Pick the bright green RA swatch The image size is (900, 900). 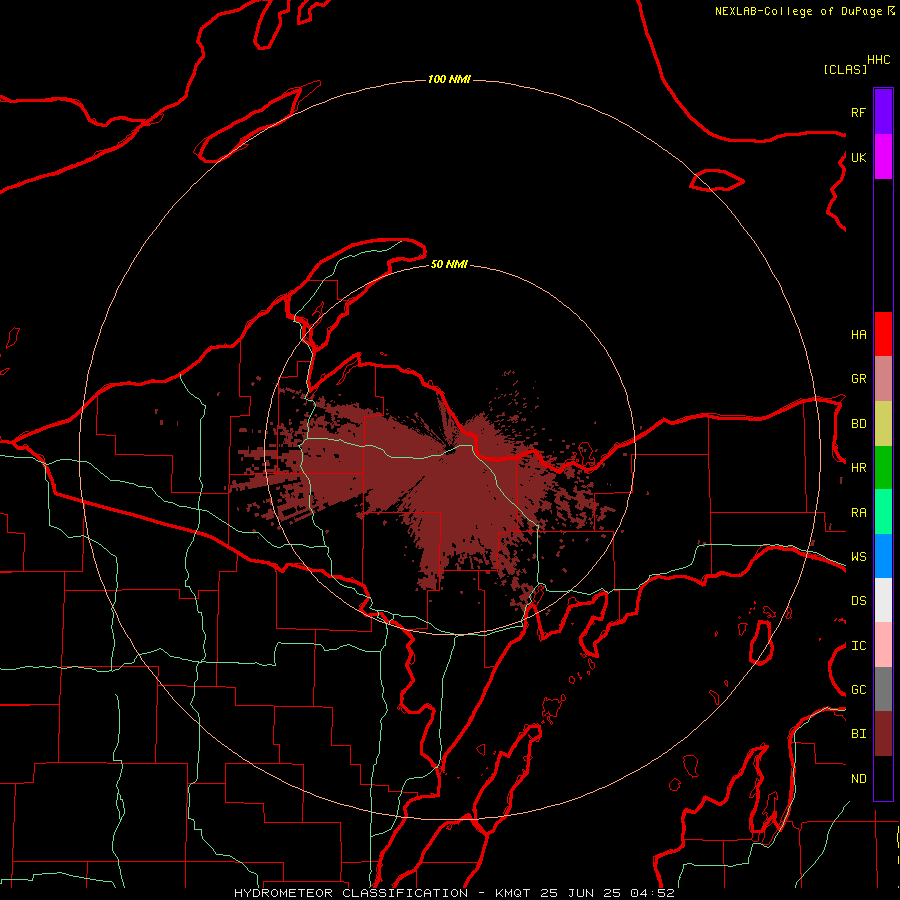point(883,512)
